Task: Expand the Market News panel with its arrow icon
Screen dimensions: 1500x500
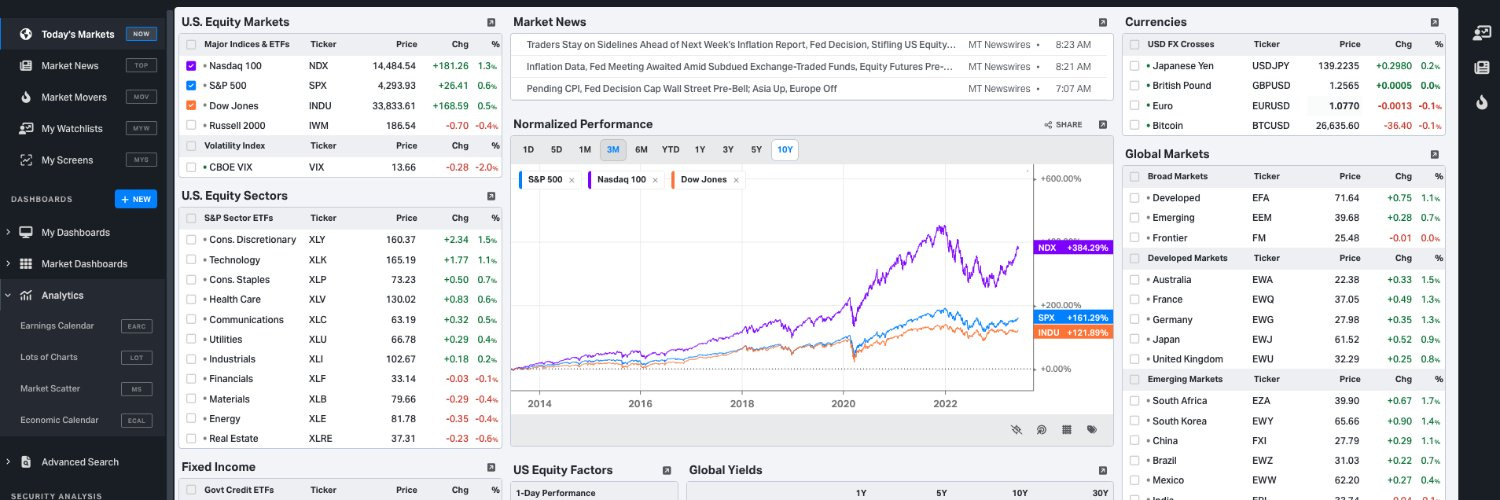Action: coord(1102,22)
